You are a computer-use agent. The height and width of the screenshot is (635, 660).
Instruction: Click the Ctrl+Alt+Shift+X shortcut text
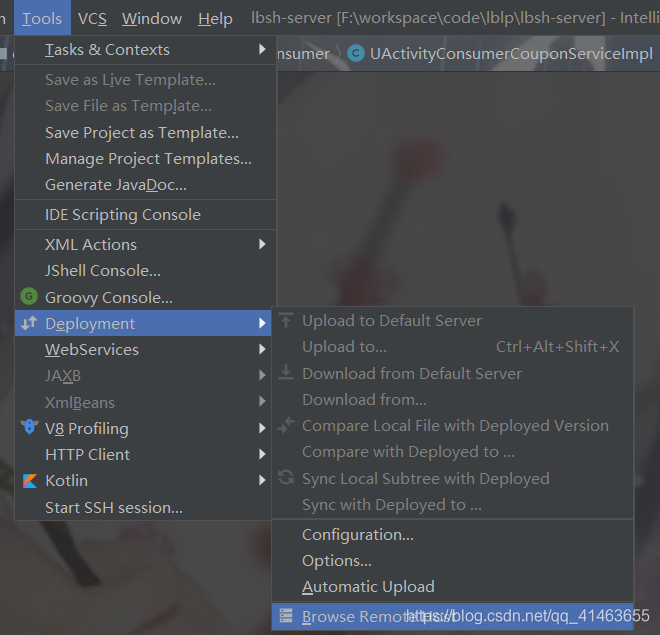pyautogui.click(x=557, y=347)
